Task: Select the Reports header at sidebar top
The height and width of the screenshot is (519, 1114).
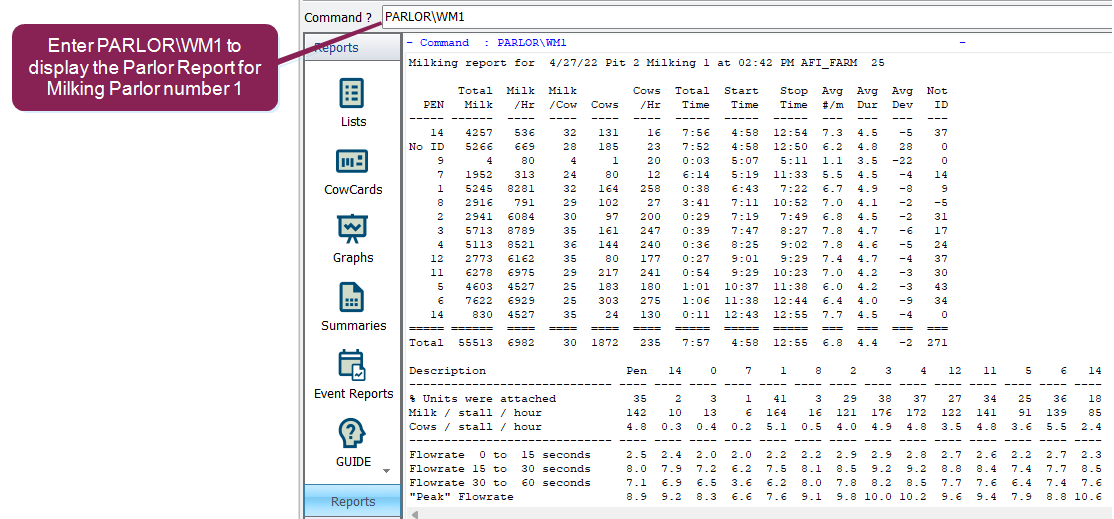Action: [352, 48]
